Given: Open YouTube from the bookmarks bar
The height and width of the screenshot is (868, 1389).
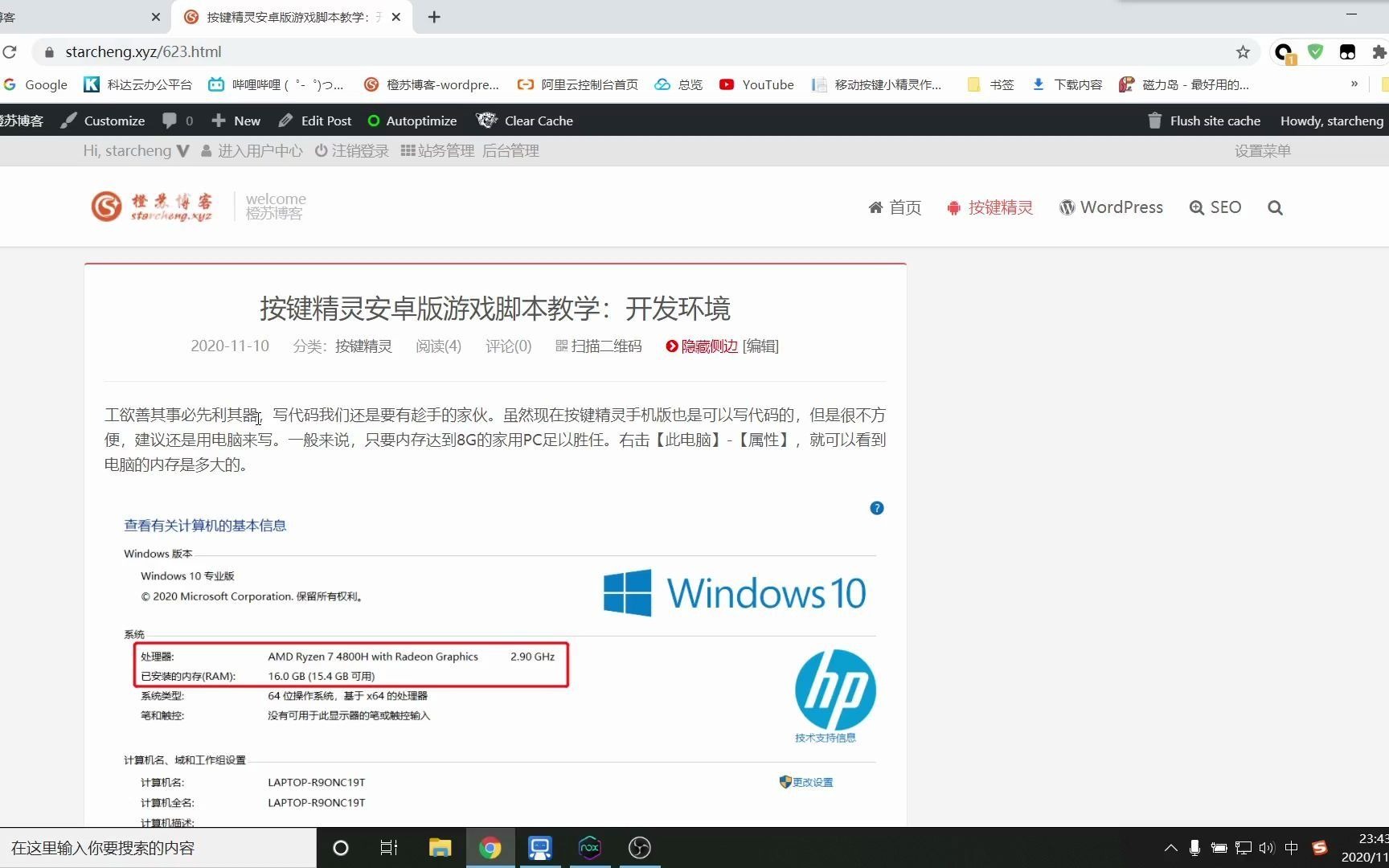Looking at the screenshot, I should click(x=755, y=84).
